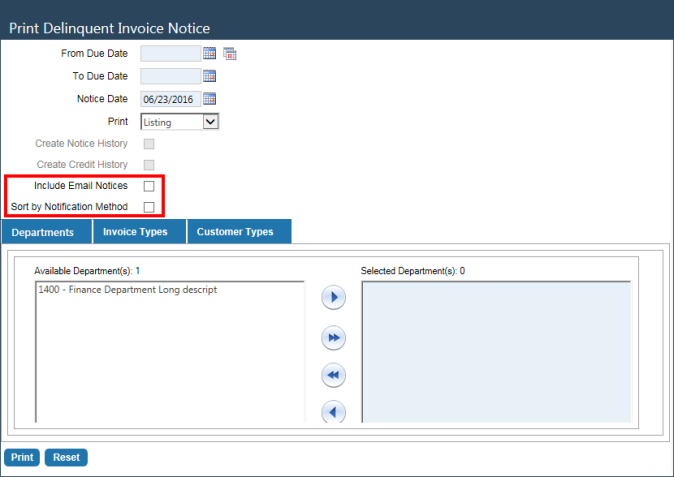Remove all departments from Selected list
This screenshot has height=477, width=674.
[x=333, y=375]
